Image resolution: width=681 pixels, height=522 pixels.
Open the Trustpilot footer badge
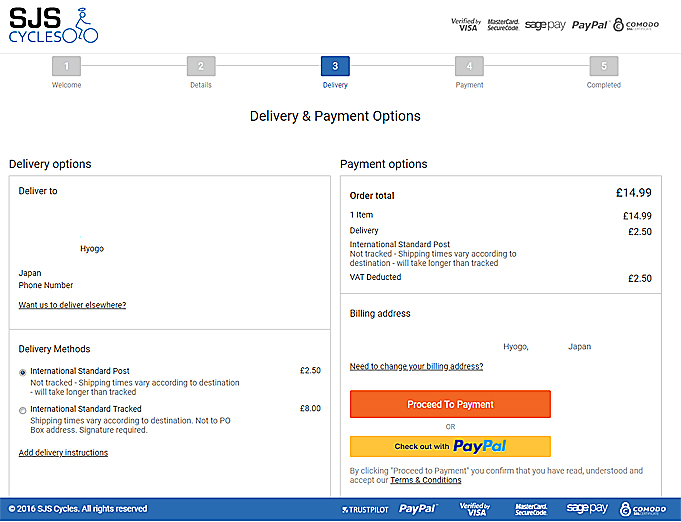point(366,509)
